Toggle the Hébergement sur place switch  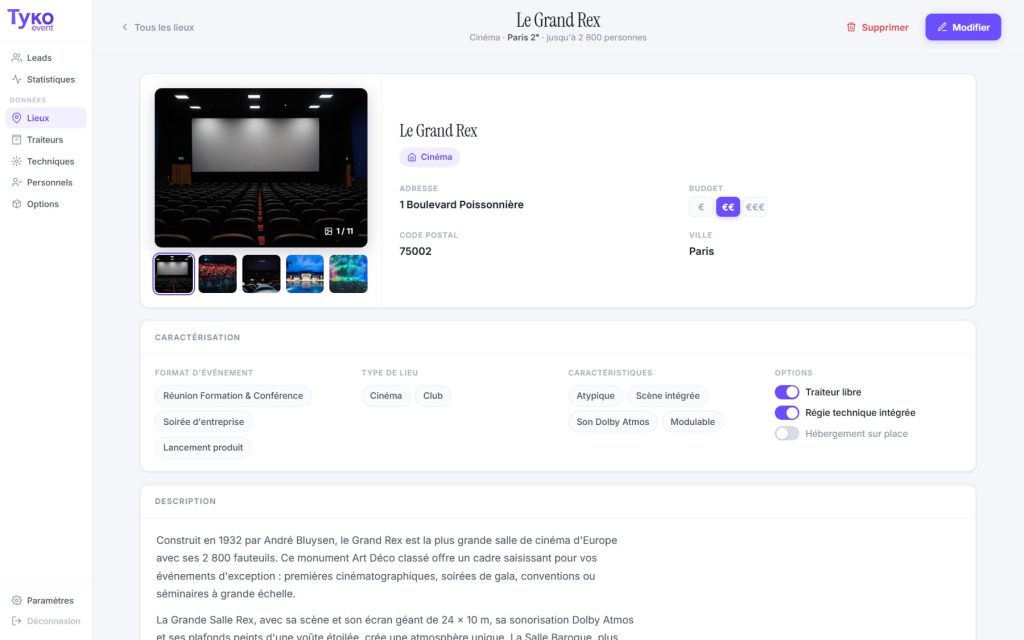pyautogui.click(x=786, y=434)
